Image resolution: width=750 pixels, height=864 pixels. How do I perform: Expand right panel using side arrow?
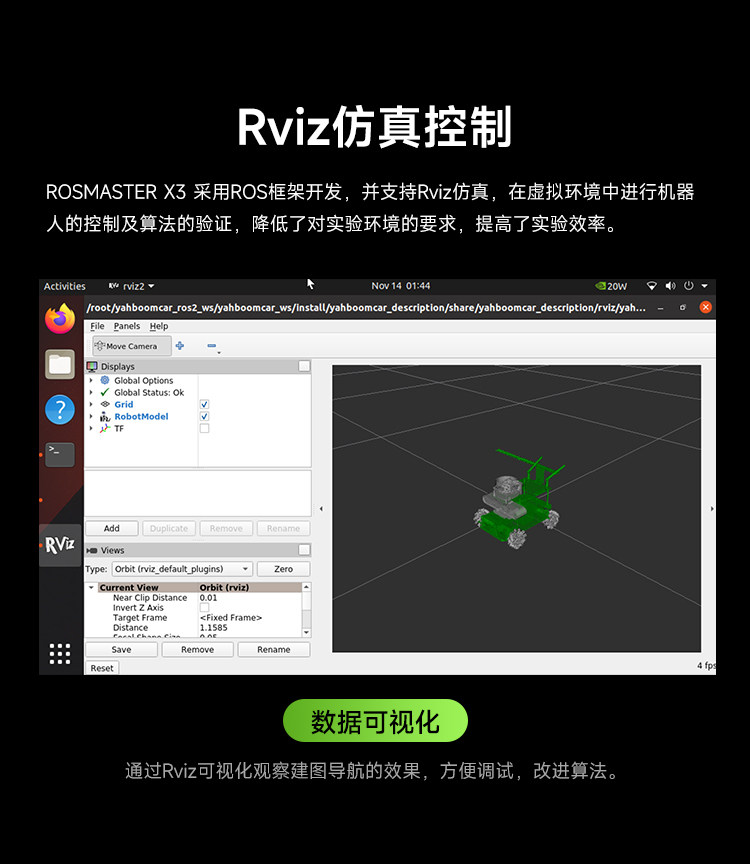tap(712, 509)
